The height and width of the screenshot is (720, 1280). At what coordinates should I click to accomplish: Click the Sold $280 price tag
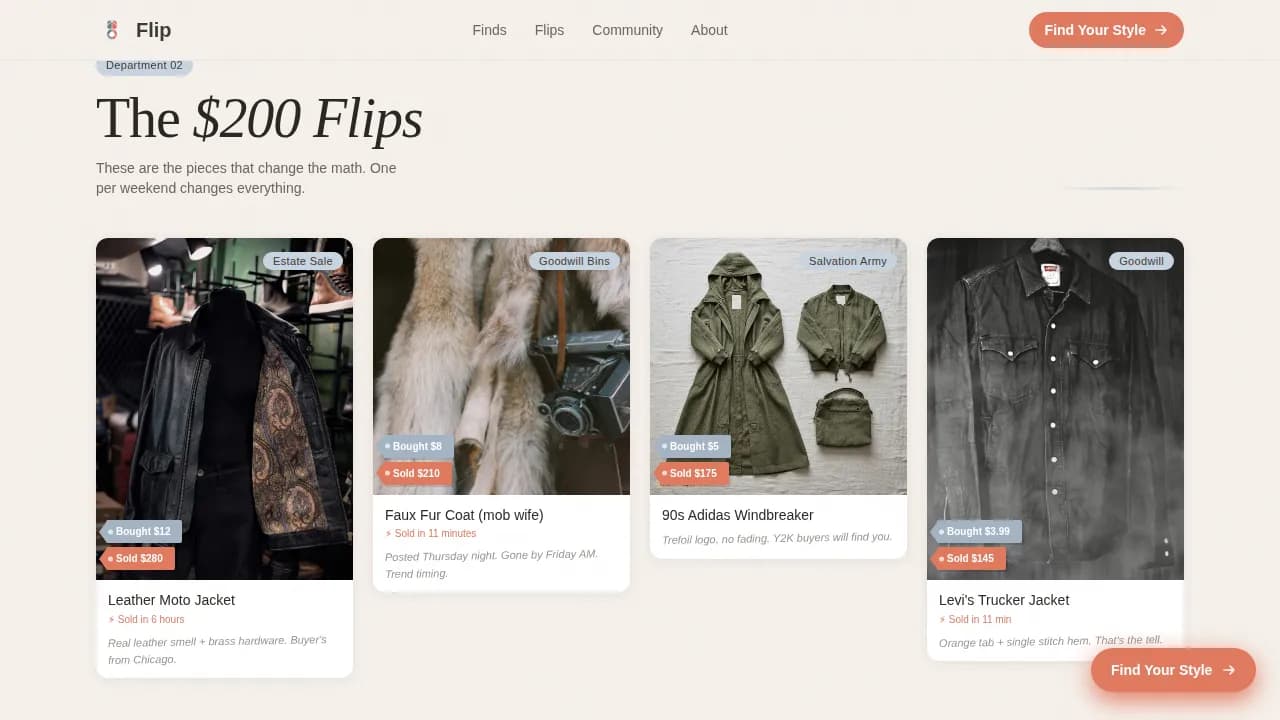pyautogui.click(x=136, y=558)
